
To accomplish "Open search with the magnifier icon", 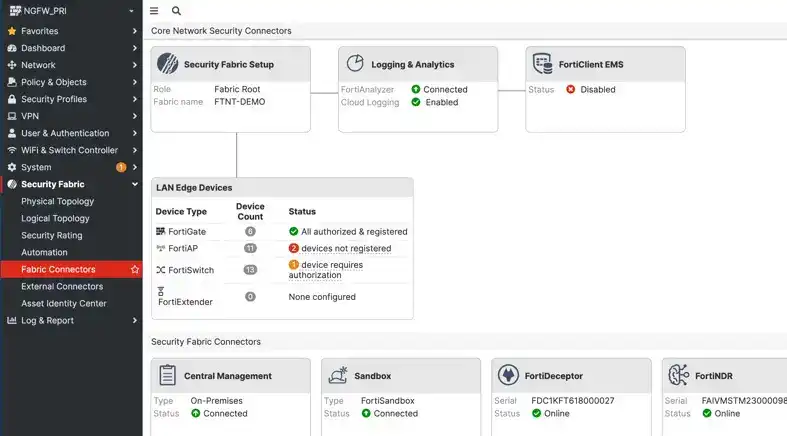I will coord(177,11).
